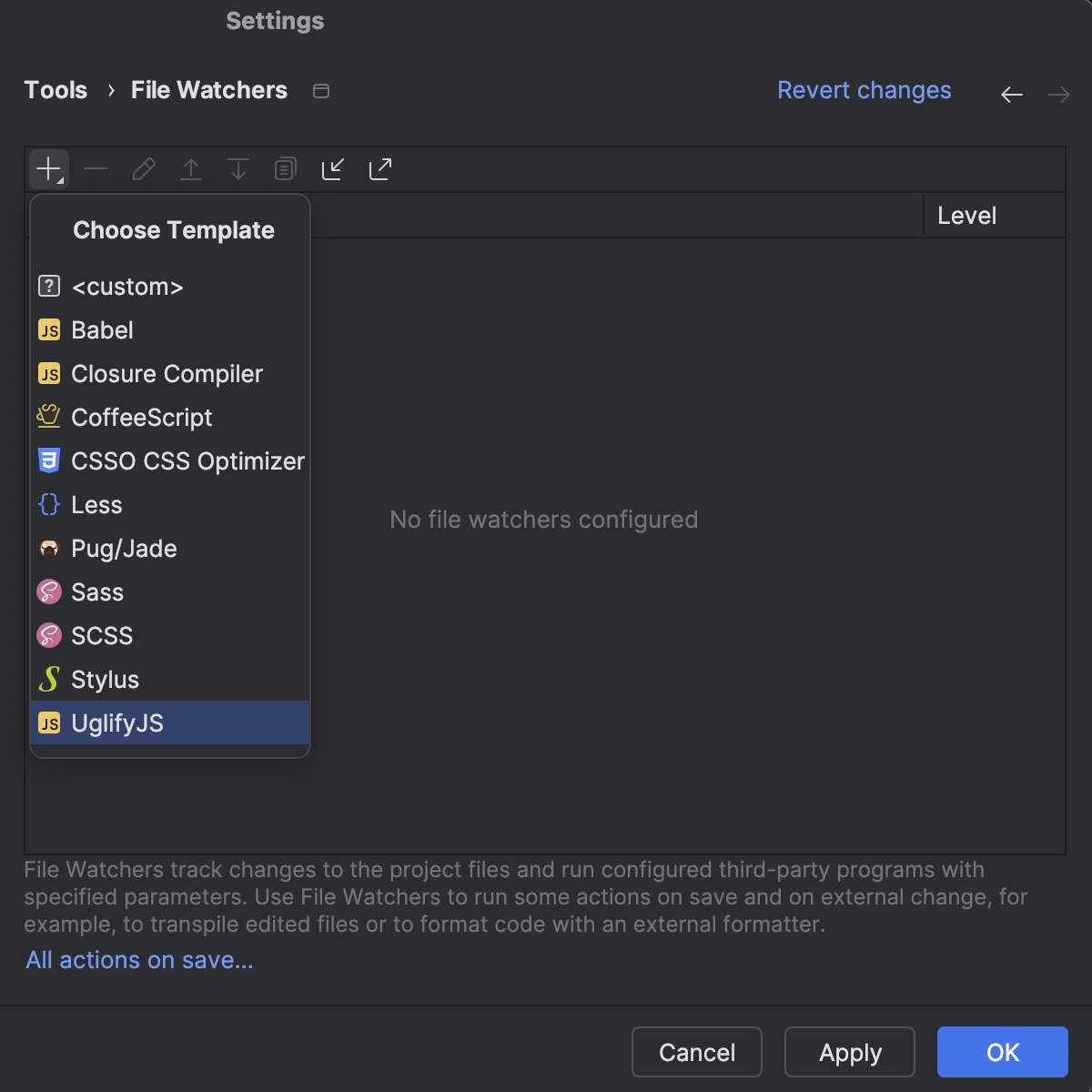Move watcher down with the down arrow icon
The image size is (1092, 1092).
(238, 168)
